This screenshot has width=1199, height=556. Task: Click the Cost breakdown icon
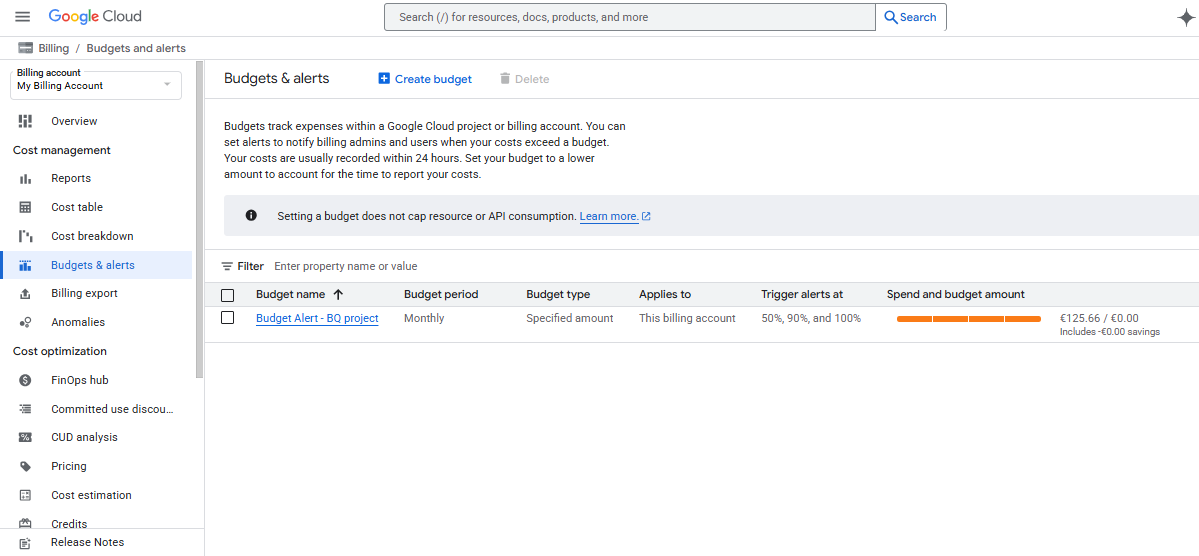click(25, 236)
